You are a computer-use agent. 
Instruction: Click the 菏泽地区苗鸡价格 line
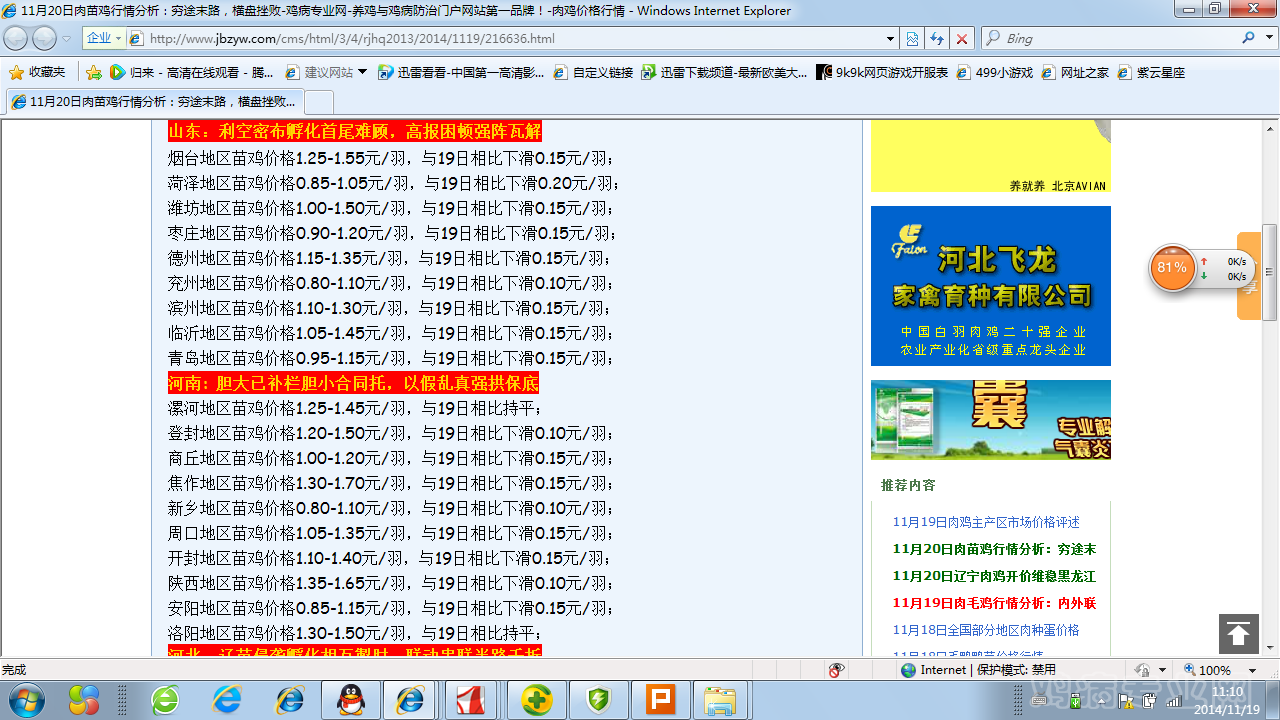[393, 183]
